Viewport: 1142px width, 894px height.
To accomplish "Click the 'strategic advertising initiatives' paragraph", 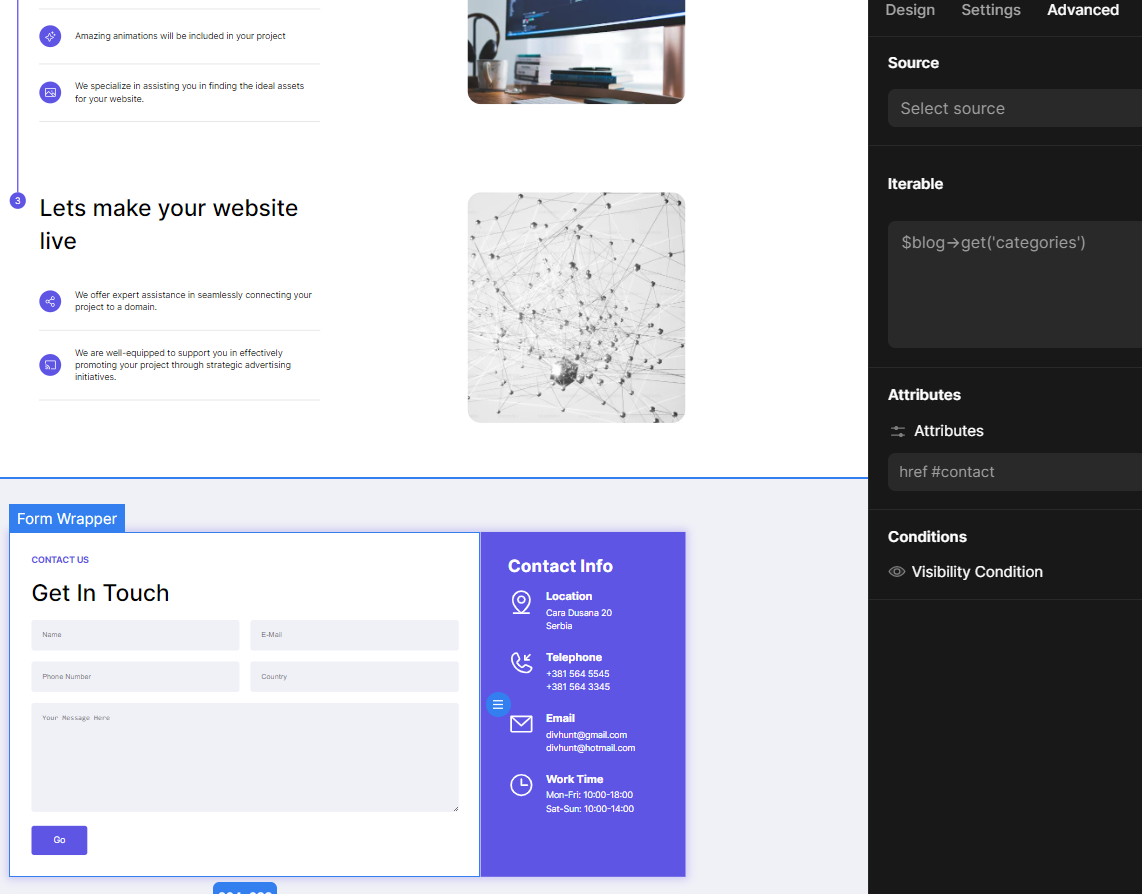I will click(x=183, y=364).
